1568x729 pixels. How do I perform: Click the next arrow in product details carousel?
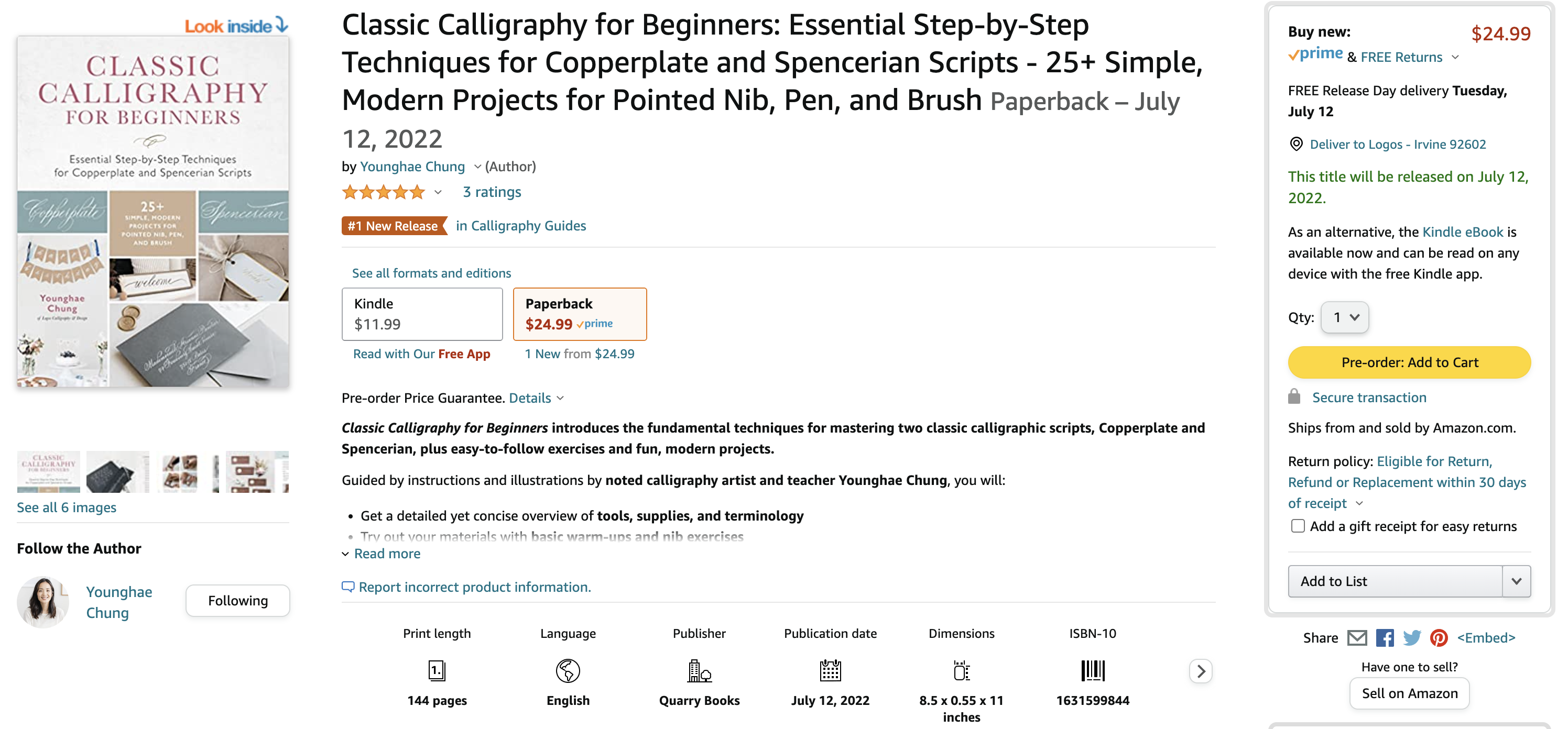[1200, 671]
